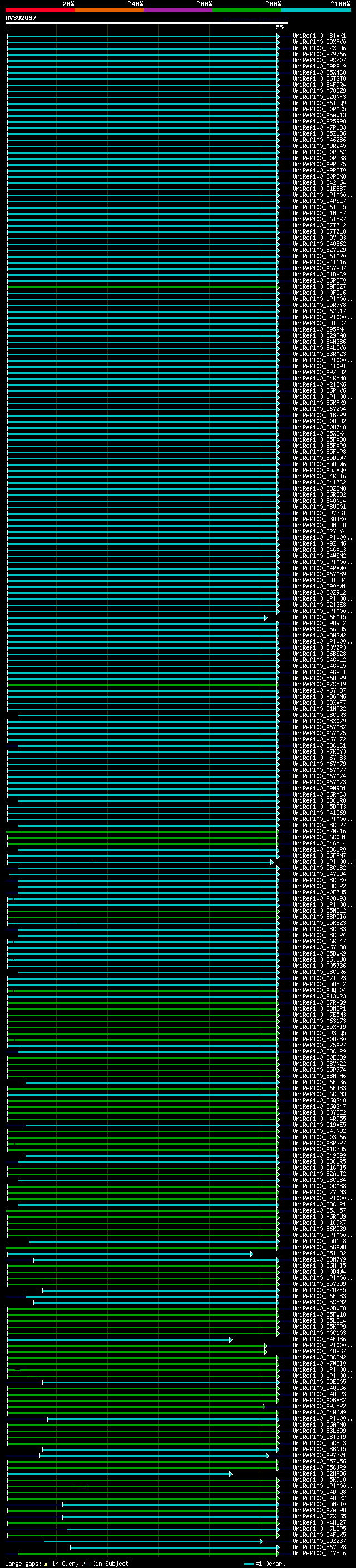Select label UniRef100_B9W9B1

(319, 788)
